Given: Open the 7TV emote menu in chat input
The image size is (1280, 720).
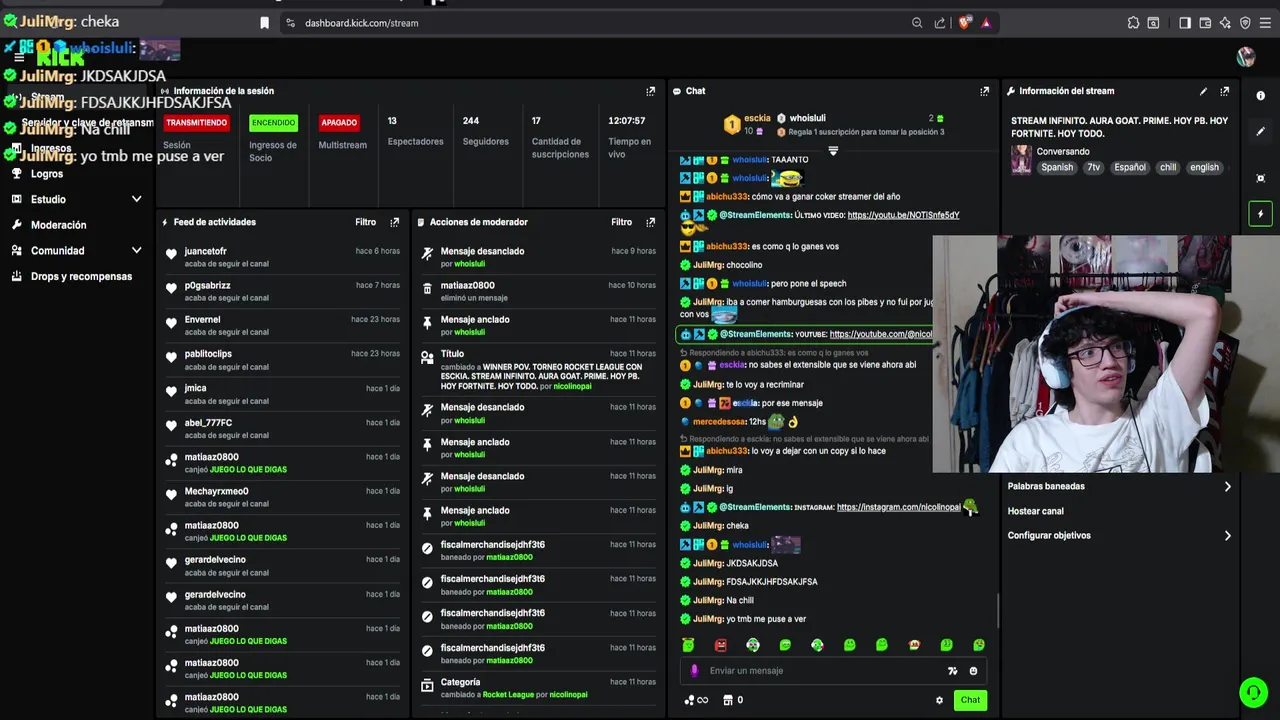Looking at the screenshot, I should (952, 671).
